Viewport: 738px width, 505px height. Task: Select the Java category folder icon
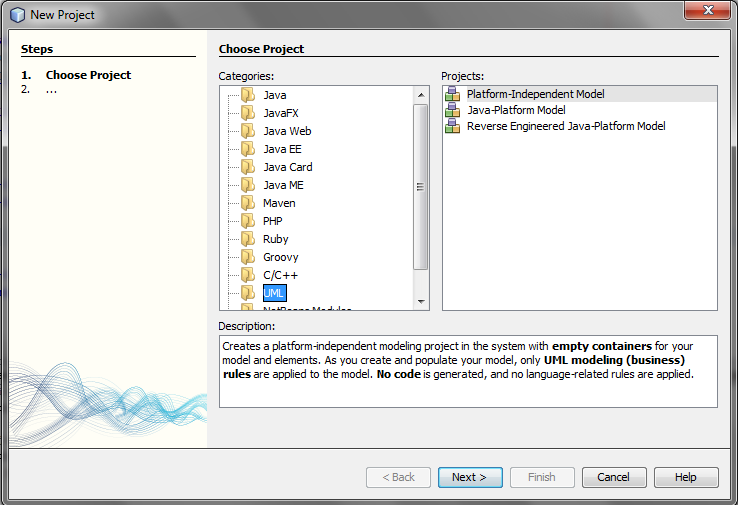click(x=248, y=95)
